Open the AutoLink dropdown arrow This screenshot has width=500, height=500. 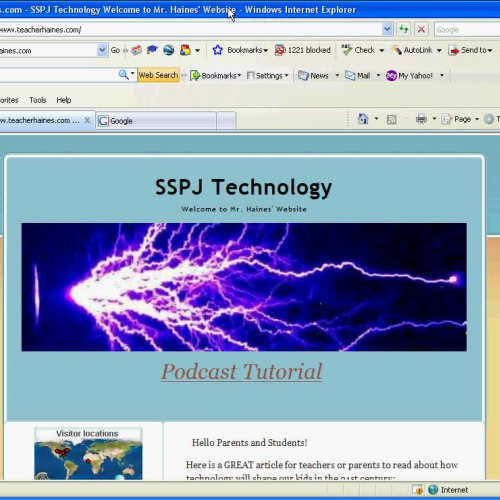tap(439, 51)
